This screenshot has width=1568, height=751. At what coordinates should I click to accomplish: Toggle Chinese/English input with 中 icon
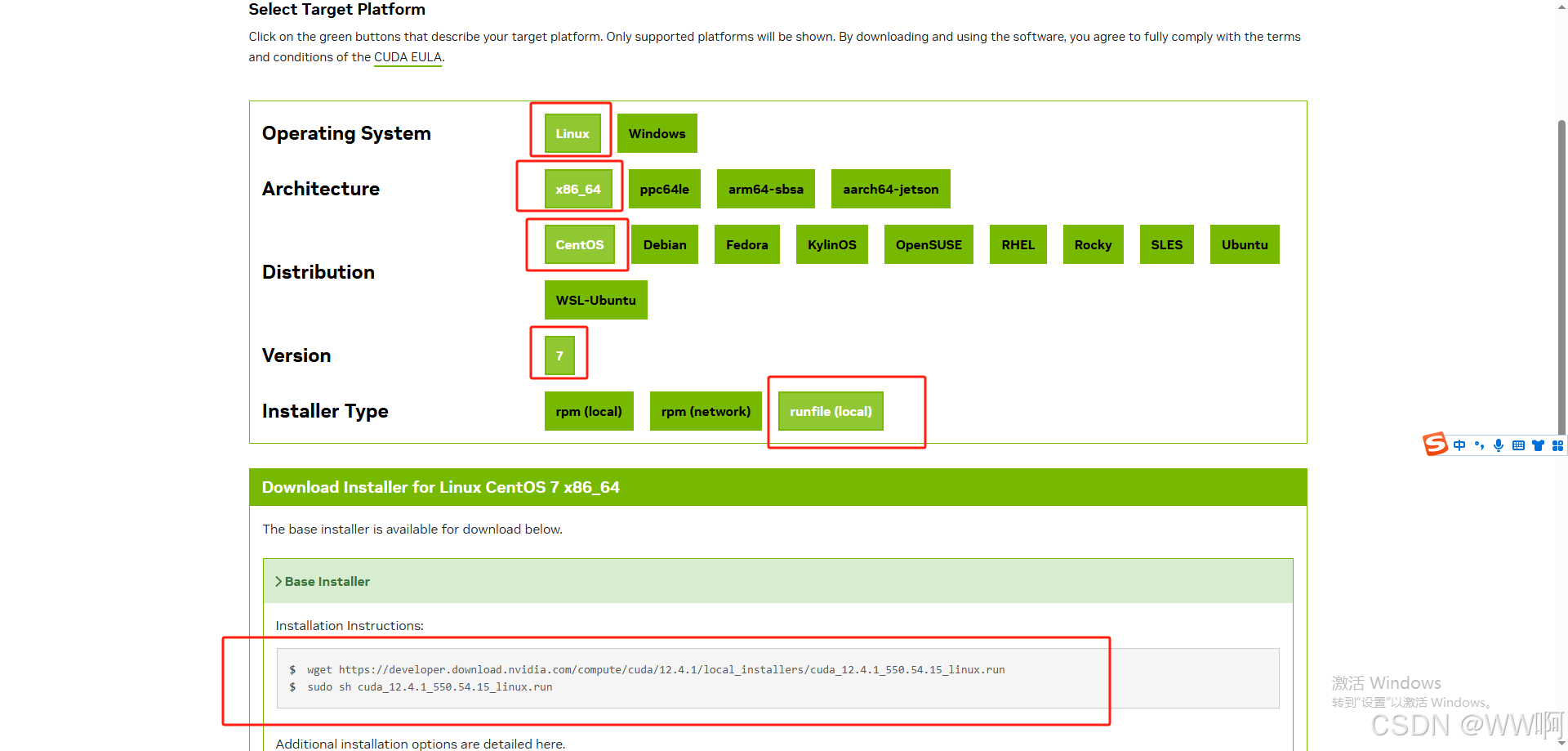pos(1460,445)
